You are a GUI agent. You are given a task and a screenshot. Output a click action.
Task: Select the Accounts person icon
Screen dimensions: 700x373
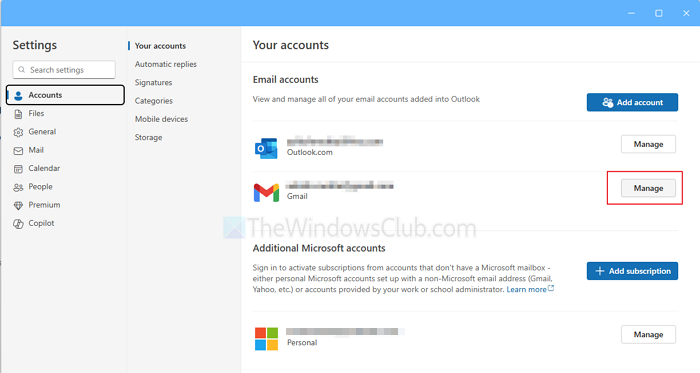click(18, 95)
